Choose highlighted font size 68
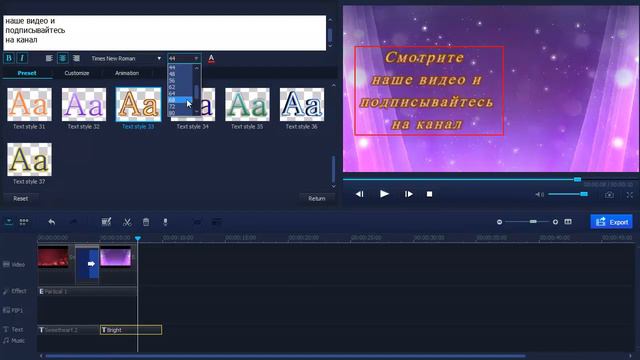The width and height of the screenshot is (640, 360). [x=180, y=100]
